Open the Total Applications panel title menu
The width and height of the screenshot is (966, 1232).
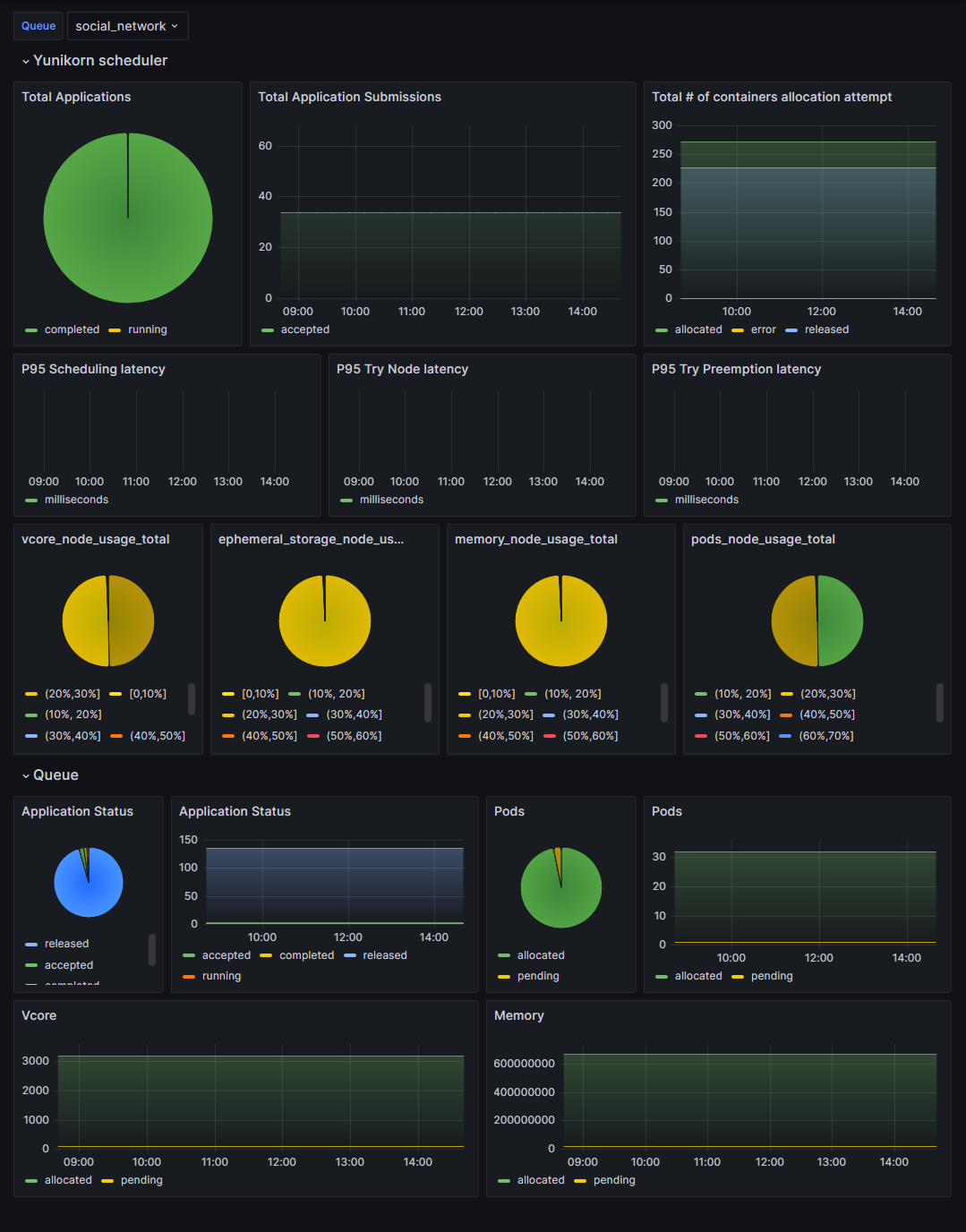pos(76,97)
